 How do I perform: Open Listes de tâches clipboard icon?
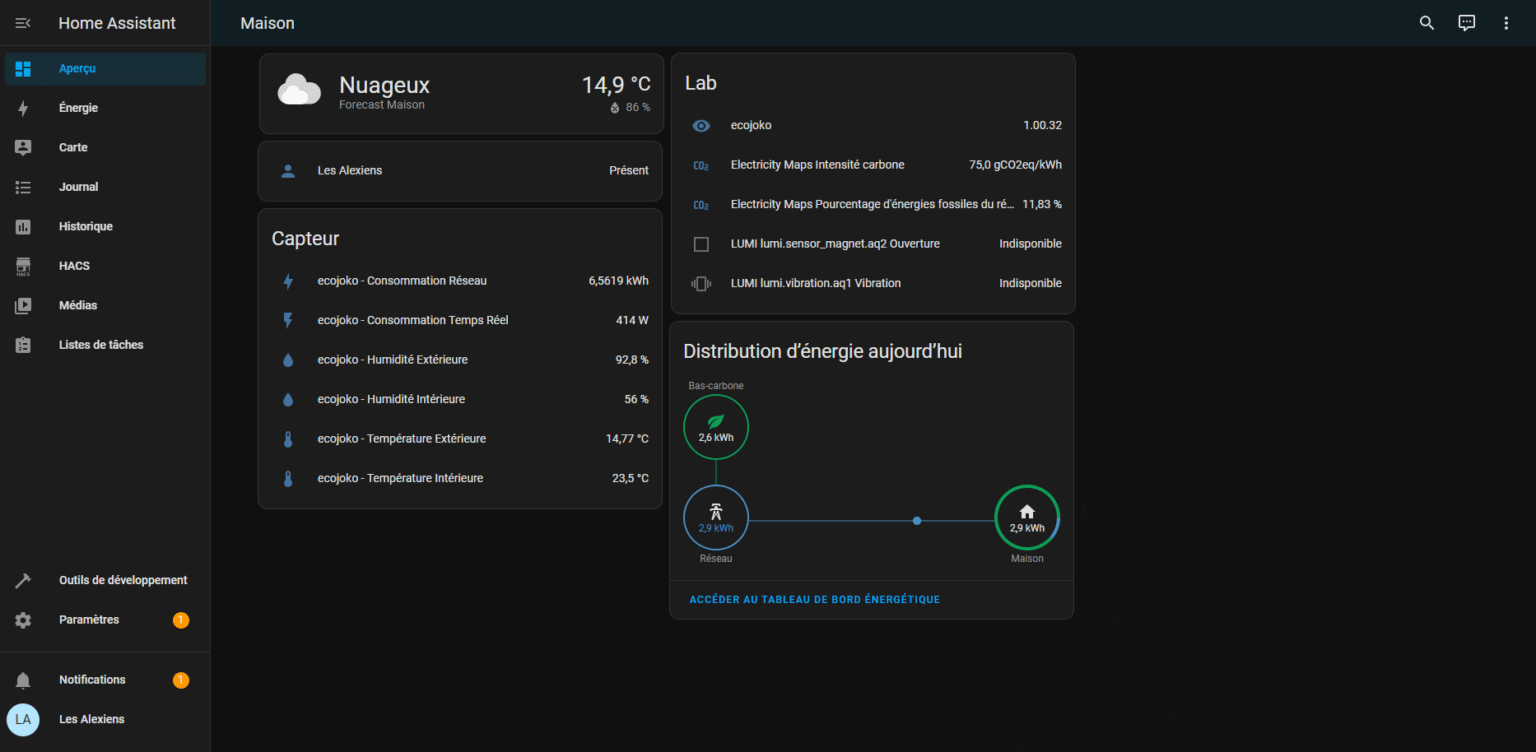23,345
